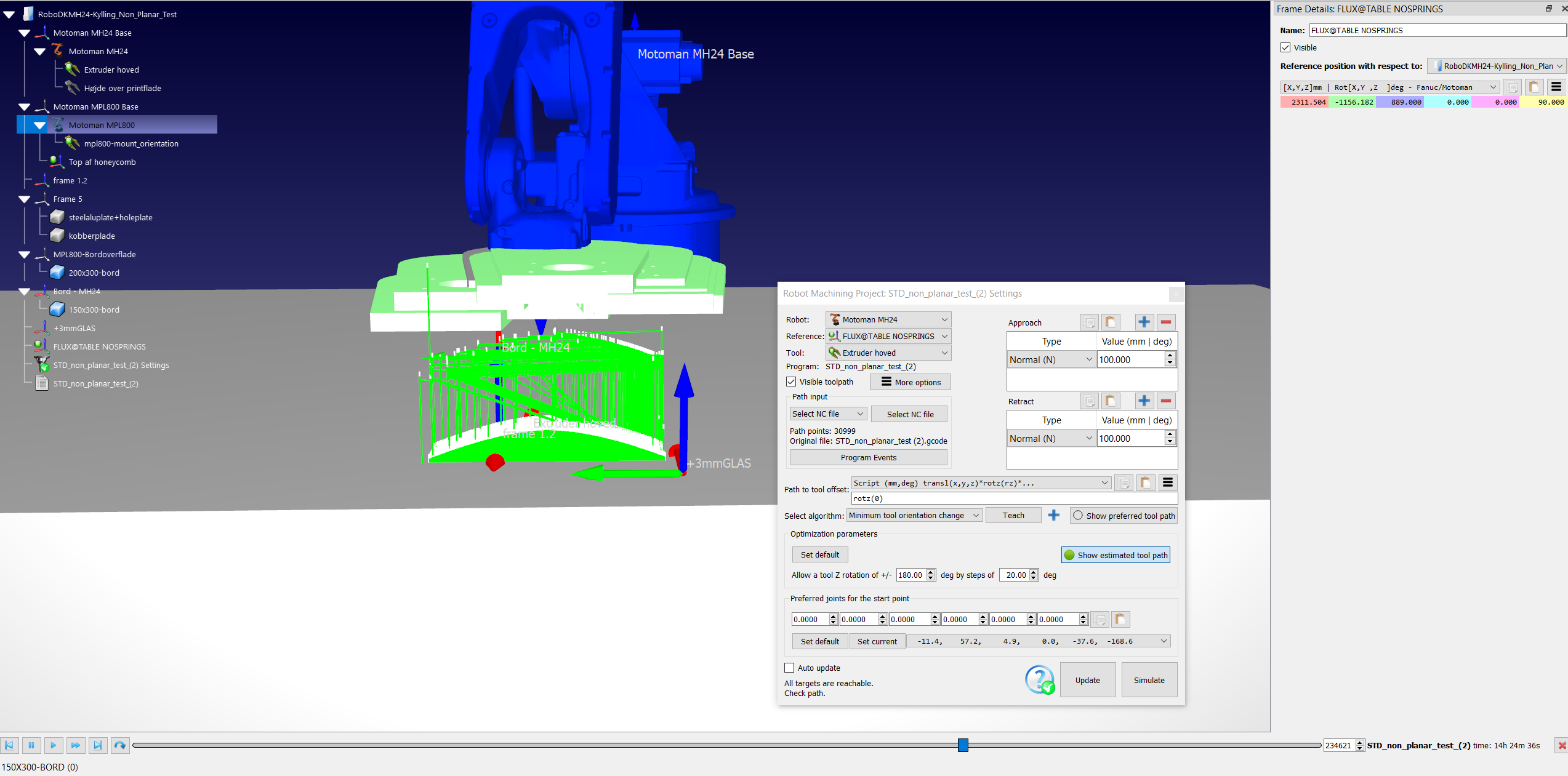Click the fast forward simulation icon
Viewport: 1568px width, 776px height.
[75, 745]
